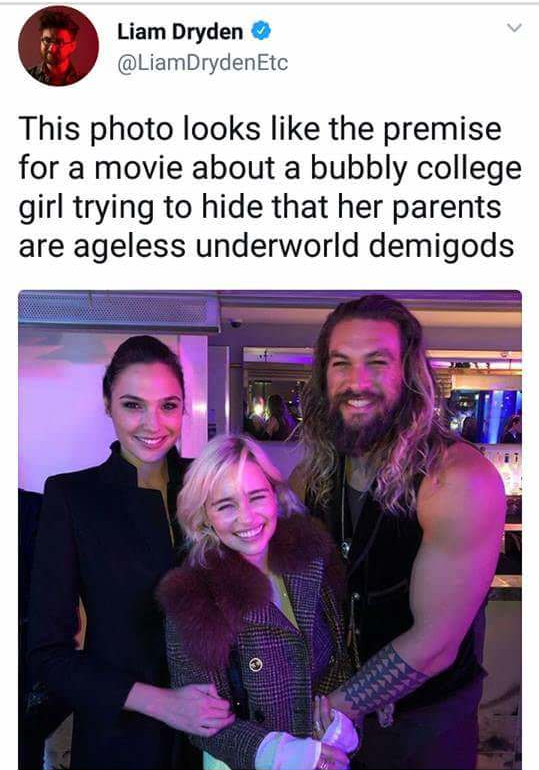Open the Liam Dryden display name

(x=180, y=32)
